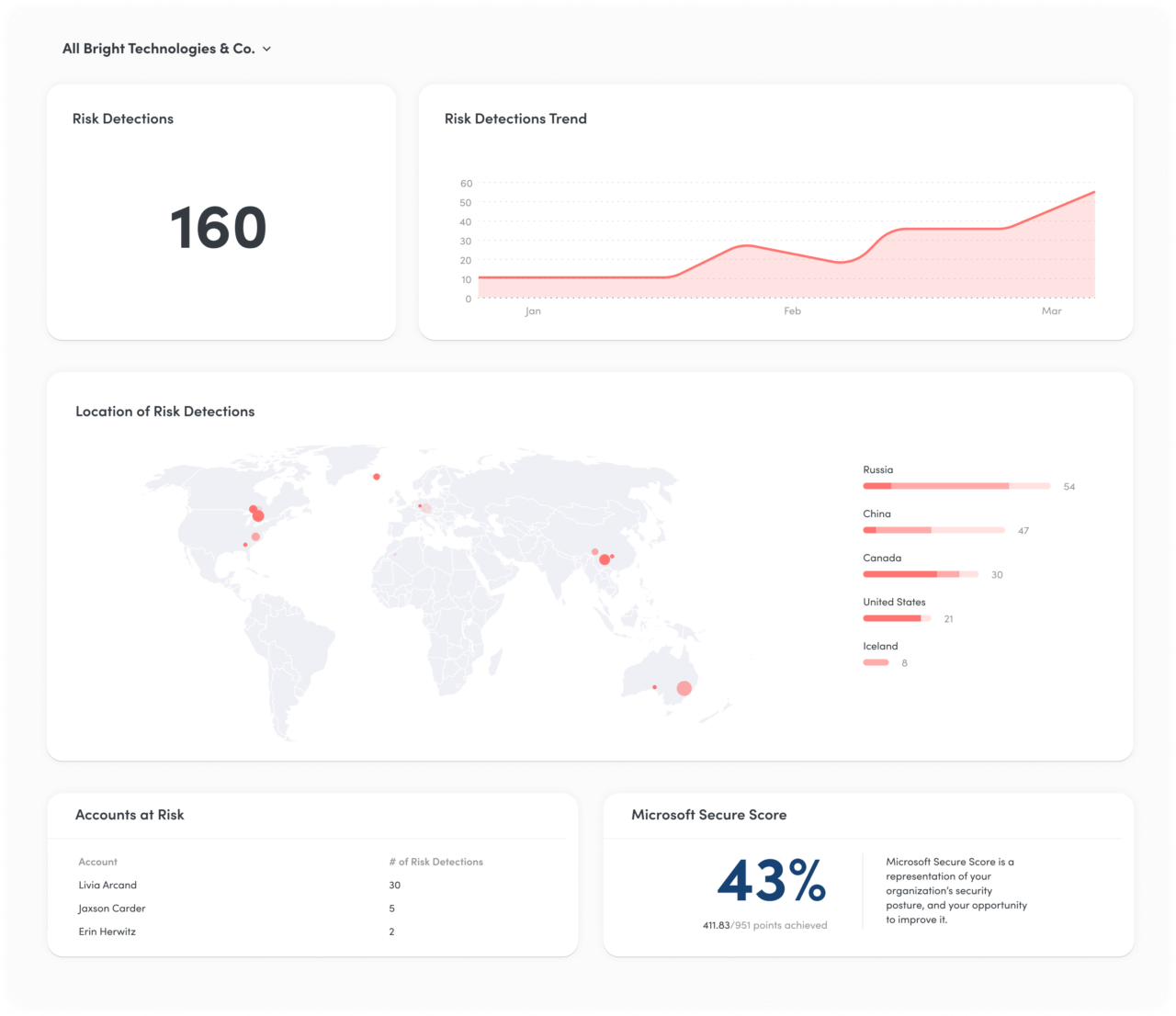Click the 160 Risk Detections total

(218, 230)
